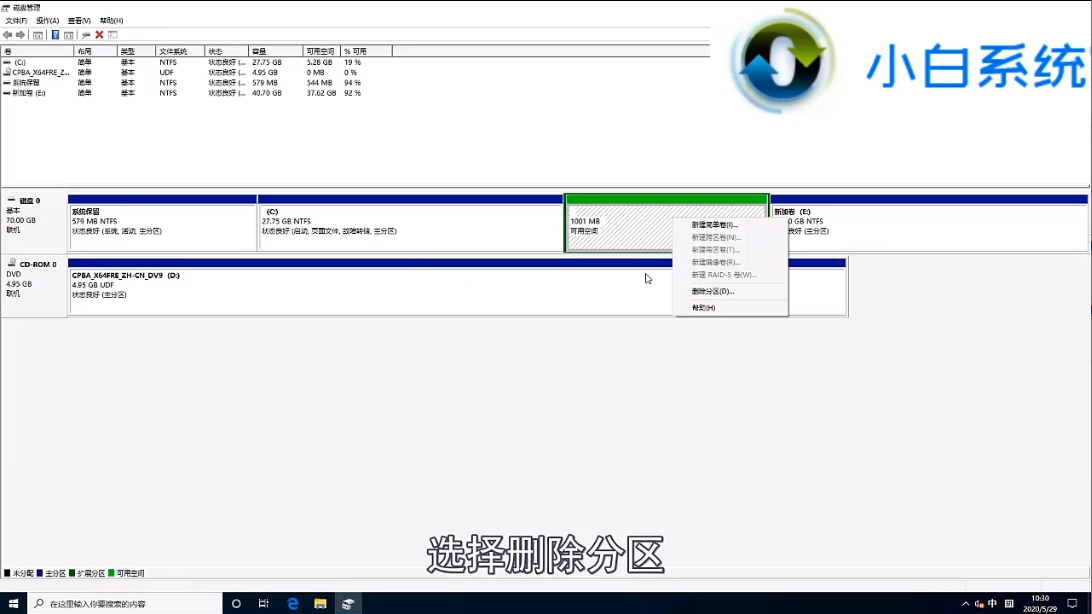Open Task View on the taskbar
Image resolution: width=1092 pixels, height=614 pixels.
(x=263, y=604)
